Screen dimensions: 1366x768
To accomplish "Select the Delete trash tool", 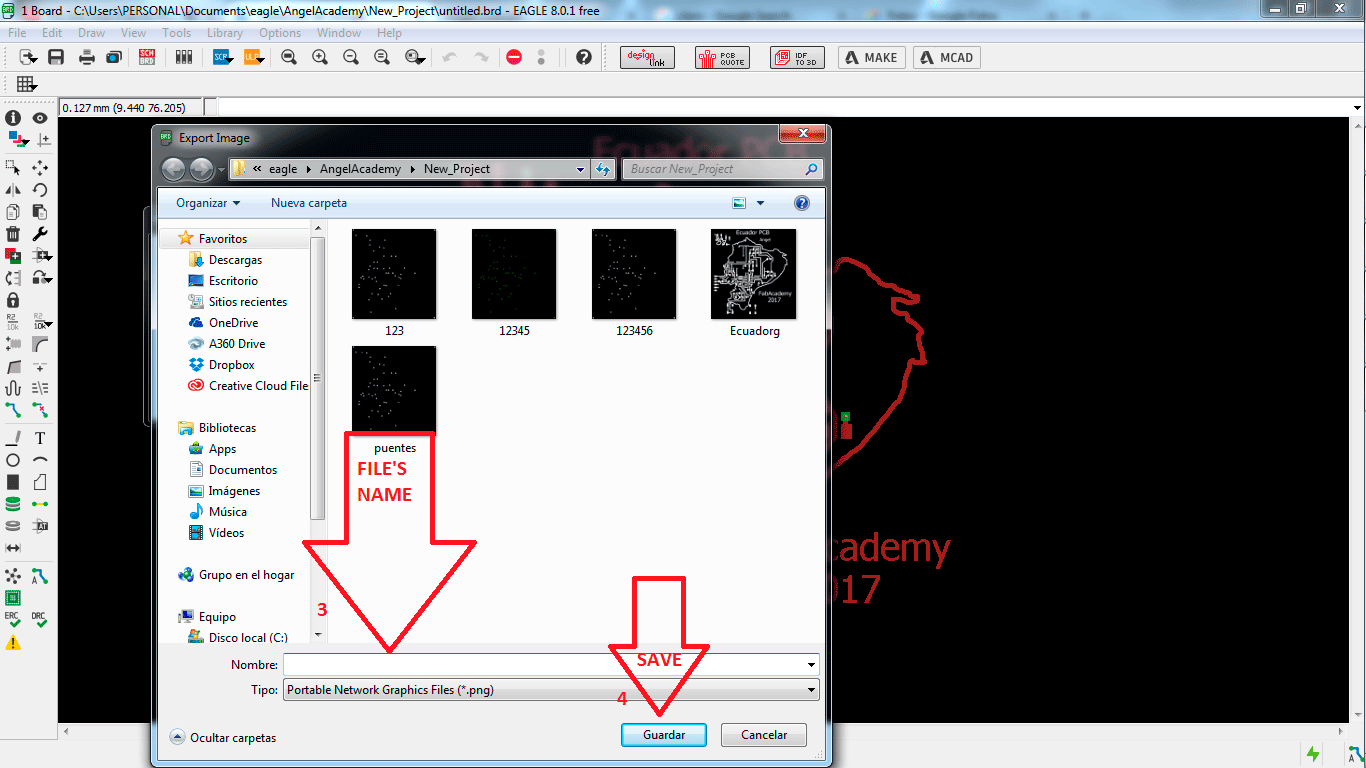I will pyautogui.click(x=13, y=234).
